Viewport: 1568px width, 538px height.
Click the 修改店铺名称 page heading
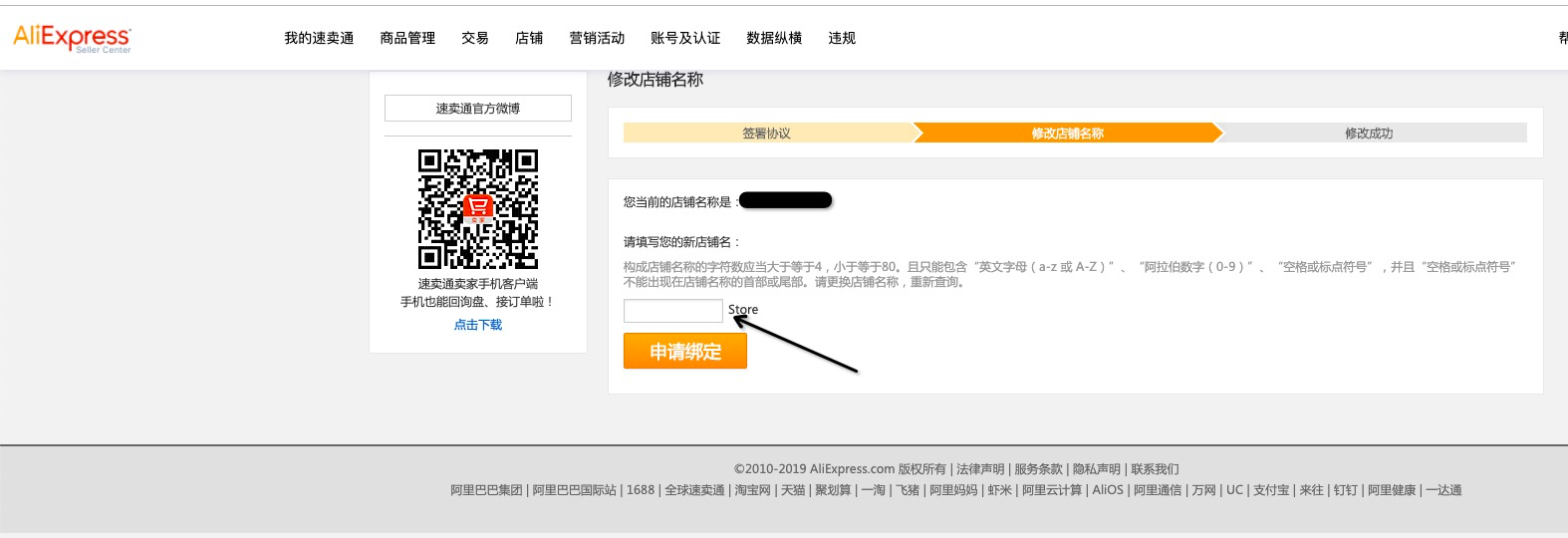point(655,80)
